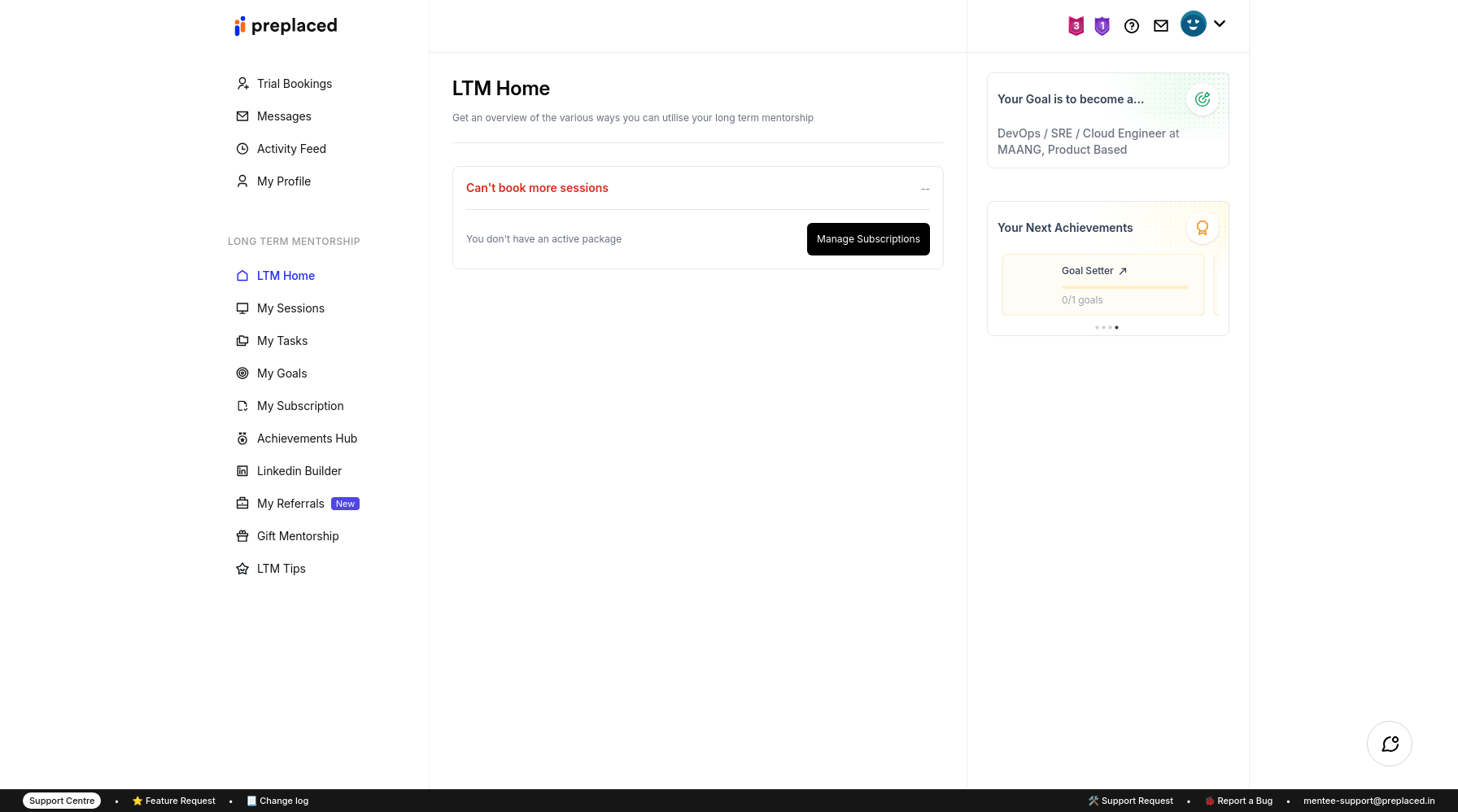The image size is (1458, 812).
Task: Collapse the Can't book more sessions card
Action: [x=925, y=189]
